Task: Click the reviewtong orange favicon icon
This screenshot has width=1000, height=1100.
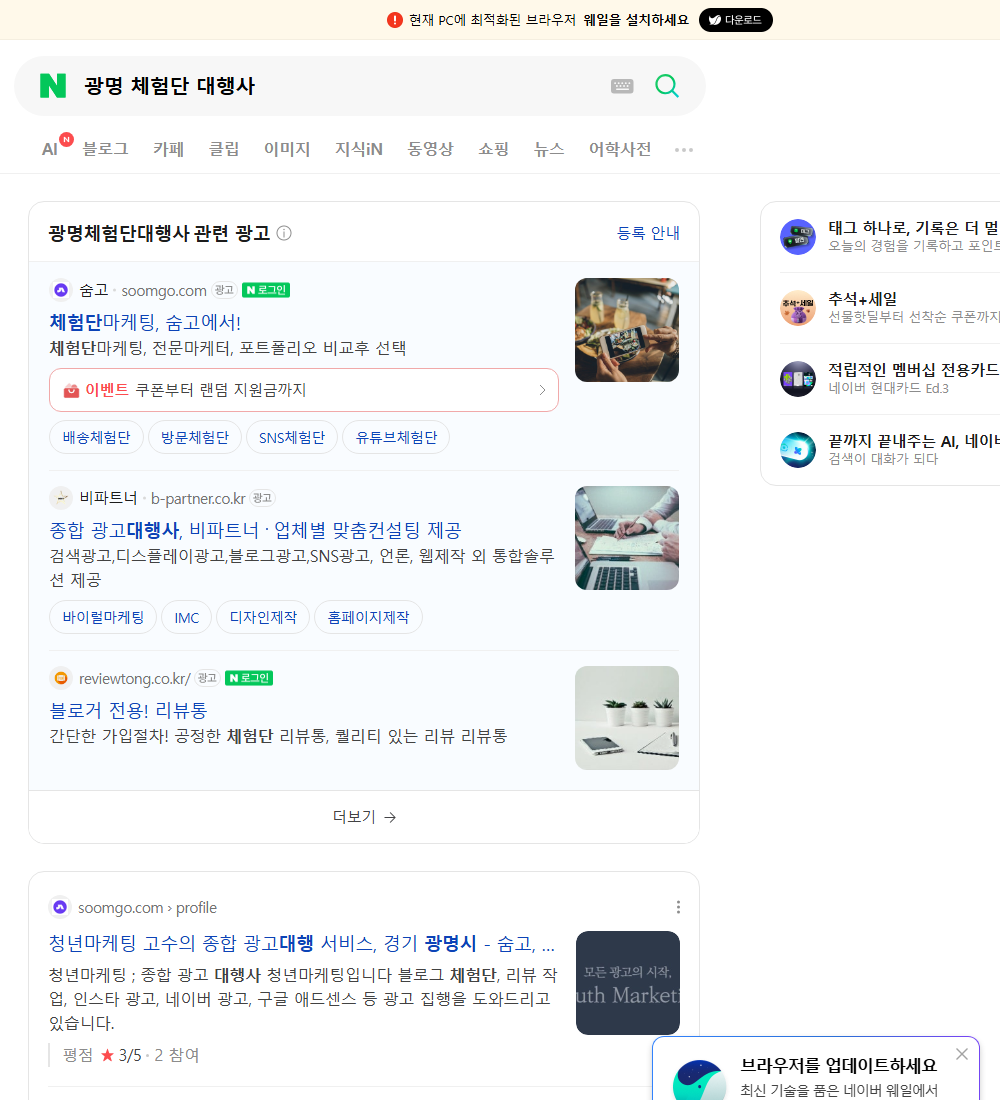Action: coord(61,678)
